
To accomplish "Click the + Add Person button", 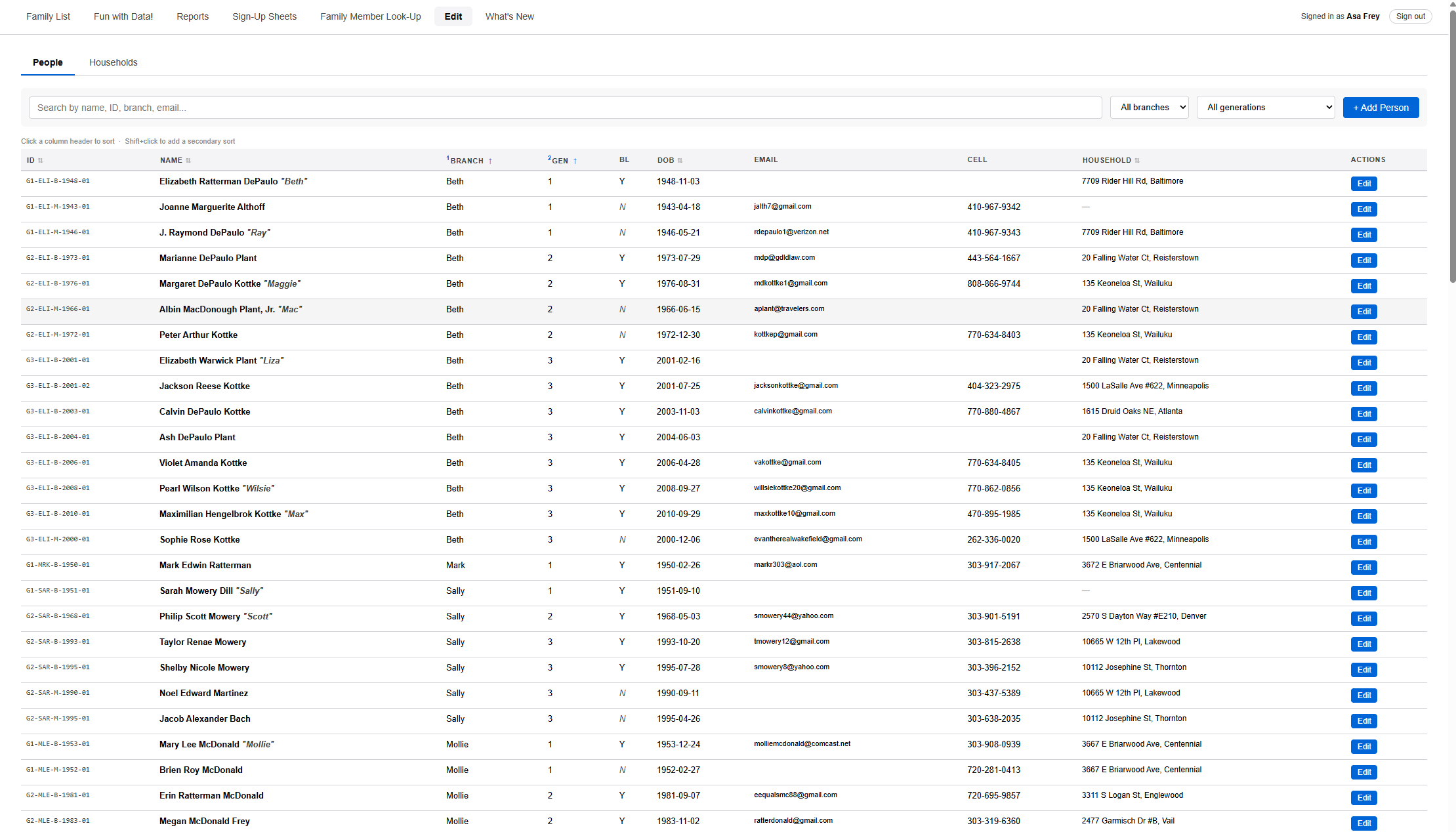I will [x=1381, y=108].
